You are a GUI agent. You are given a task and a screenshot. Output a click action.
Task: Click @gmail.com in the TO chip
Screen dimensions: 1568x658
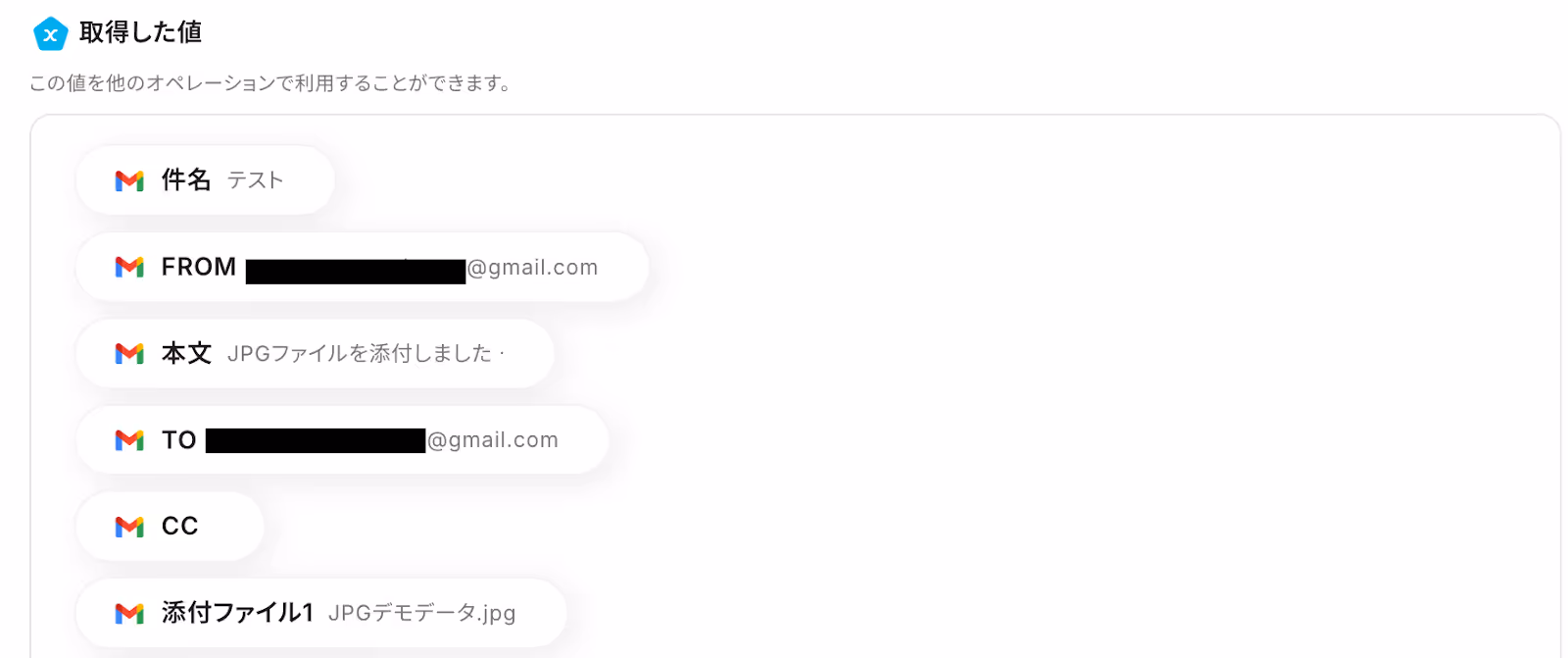click(x=493, y=440)
